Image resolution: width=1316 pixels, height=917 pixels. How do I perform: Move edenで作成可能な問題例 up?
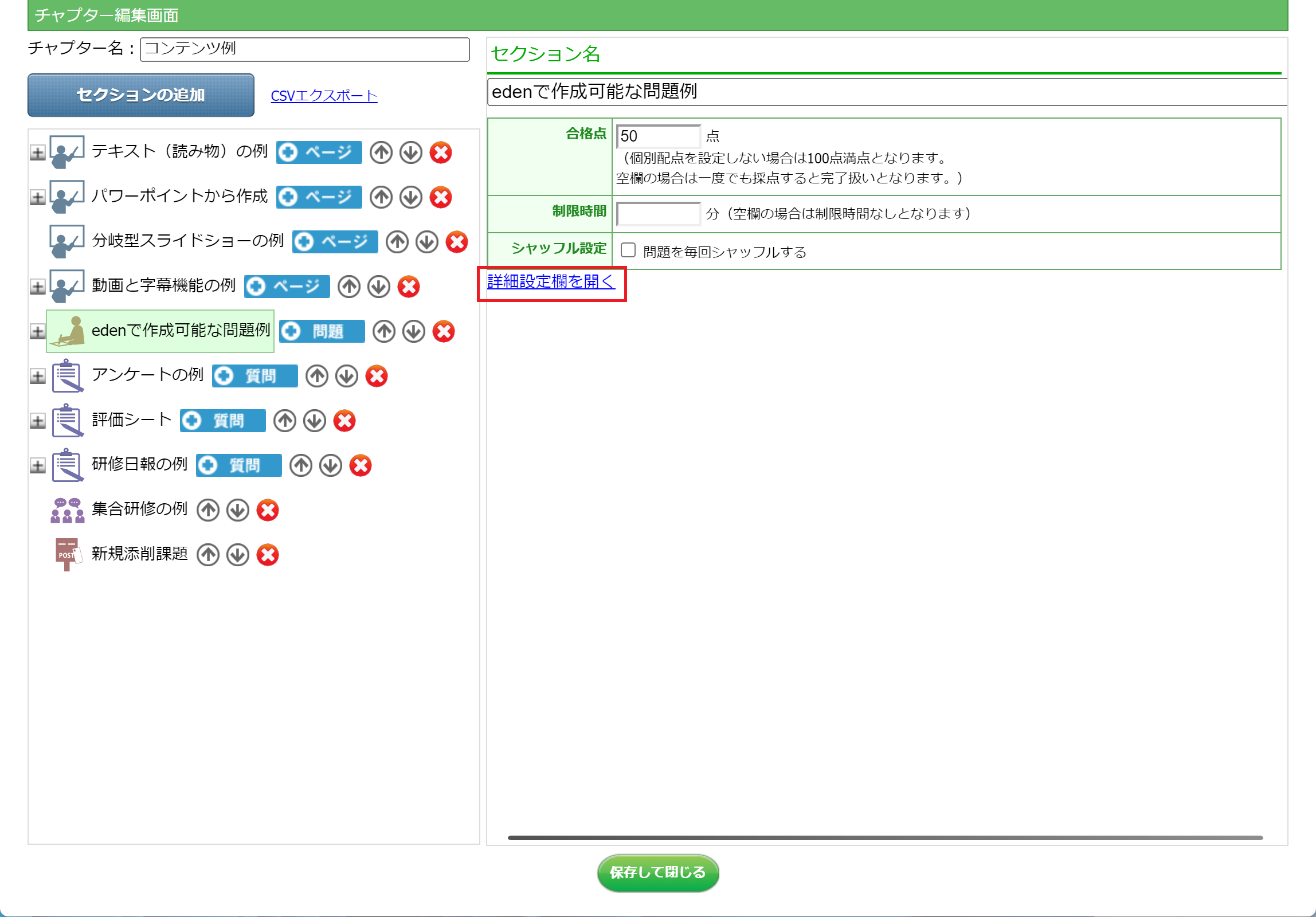pyautogui.click(x=384, y=331)
